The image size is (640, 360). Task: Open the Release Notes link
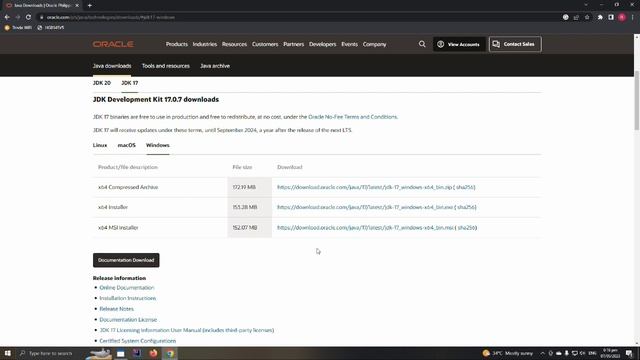116,309
